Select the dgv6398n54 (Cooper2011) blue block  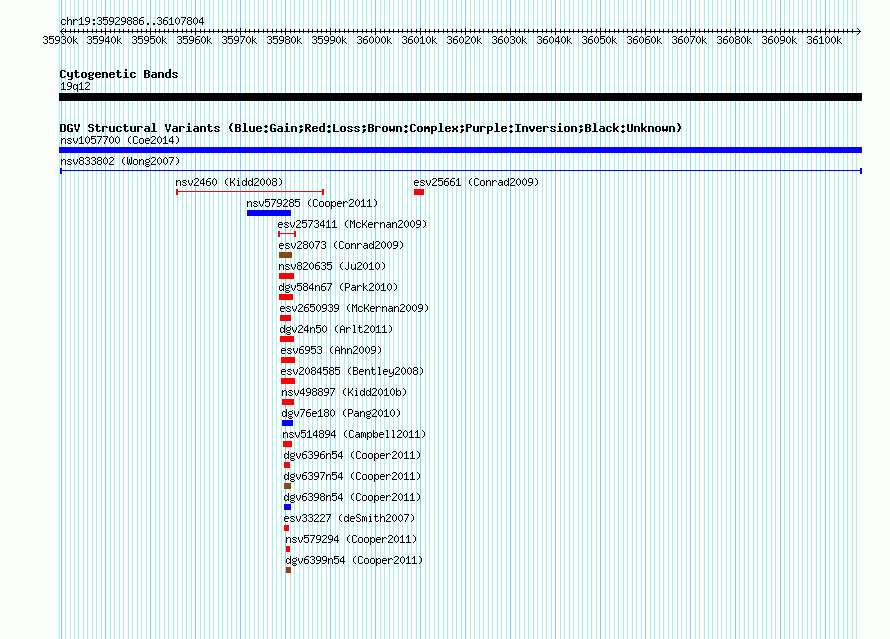287,507
